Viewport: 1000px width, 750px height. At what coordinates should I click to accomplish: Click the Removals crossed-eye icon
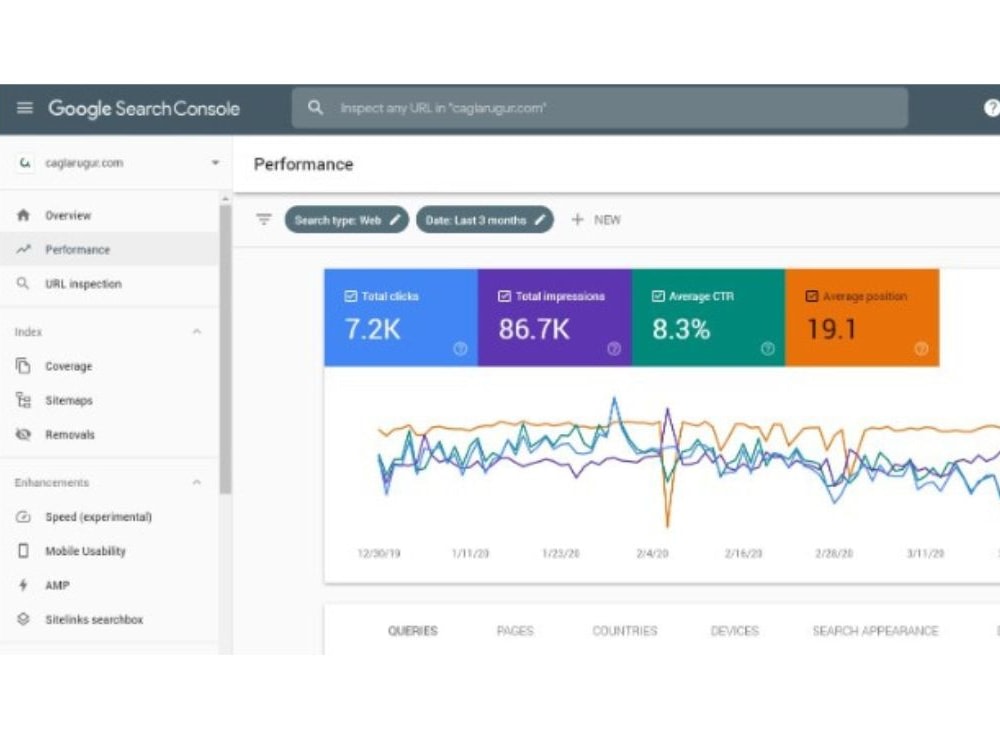click(x=23, y=434)
